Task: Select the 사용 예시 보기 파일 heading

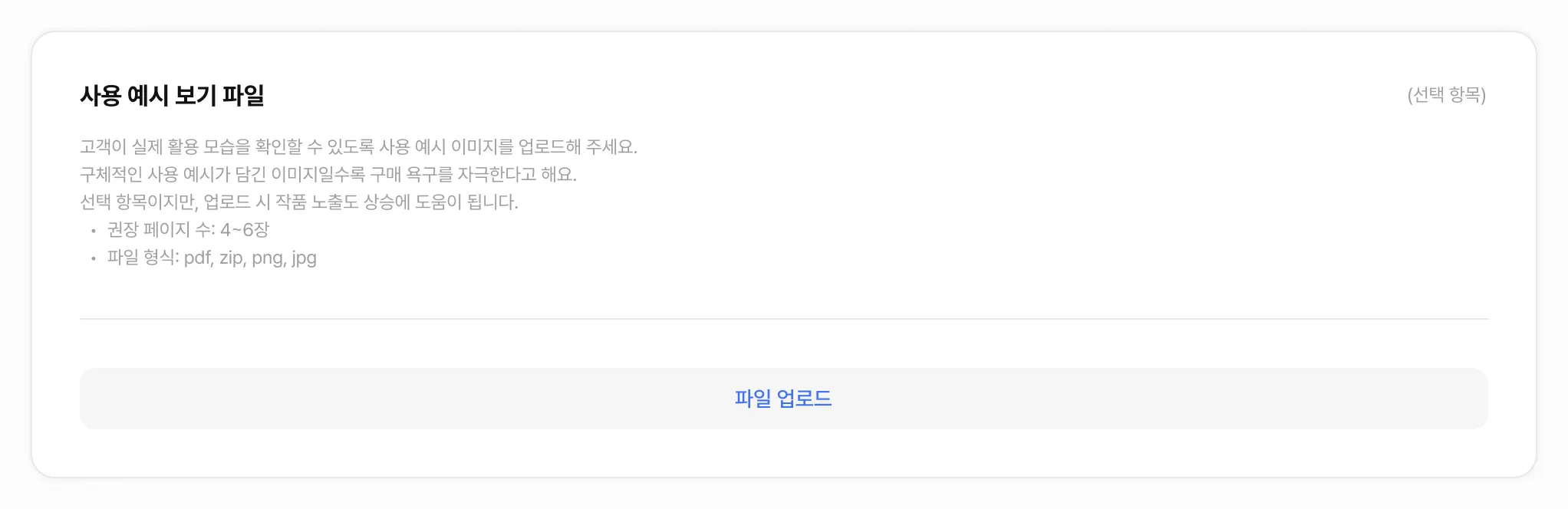Action: coord(172,95)
